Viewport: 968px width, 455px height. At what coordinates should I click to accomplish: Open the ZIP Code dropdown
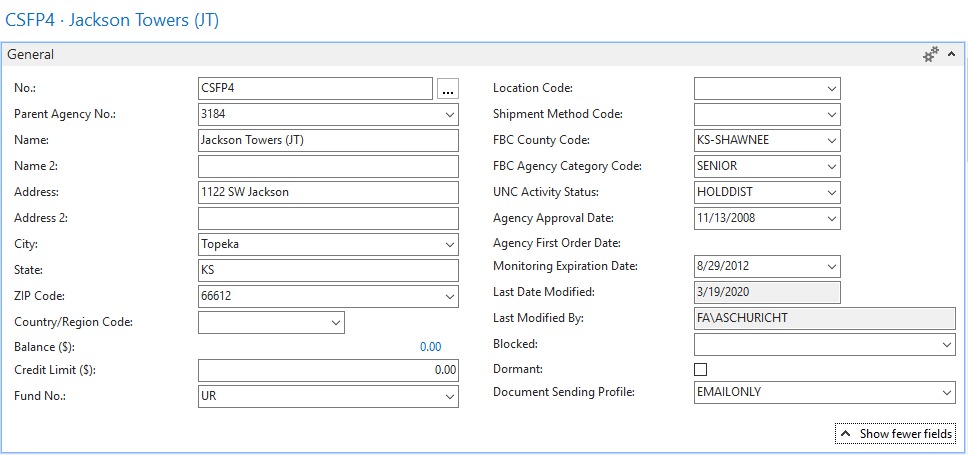point(448,297)
